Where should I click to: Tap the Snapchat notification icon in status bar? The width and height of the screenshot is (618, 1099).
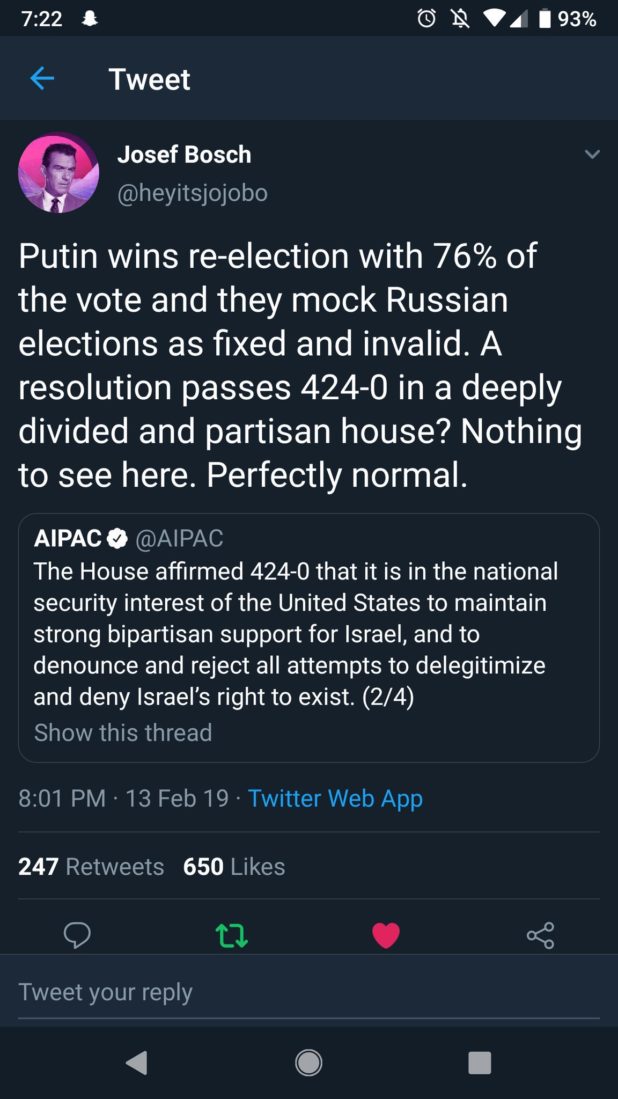point(91,19)
